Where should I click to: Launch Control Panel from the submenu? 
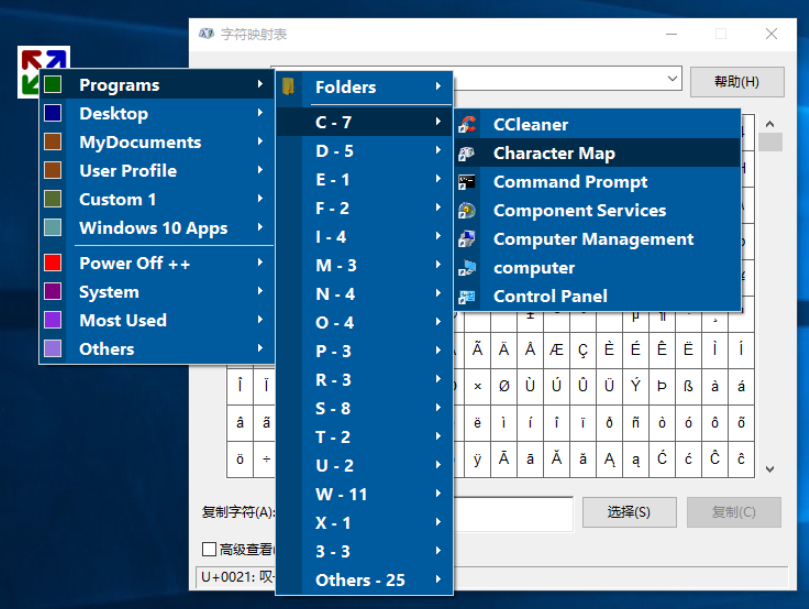(597, 296)
